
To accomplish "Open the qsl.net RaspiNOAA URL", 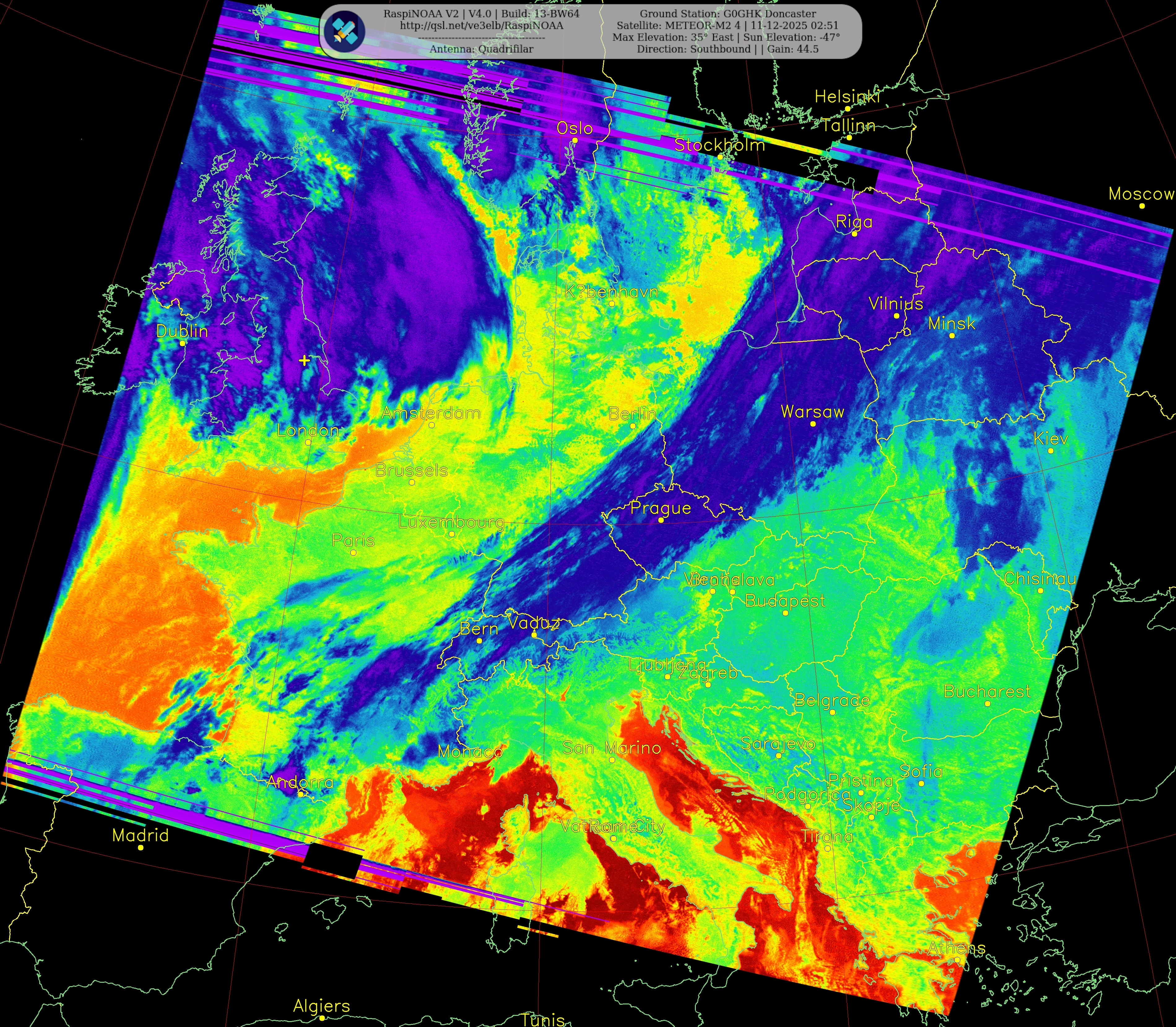I will point(481,26).
